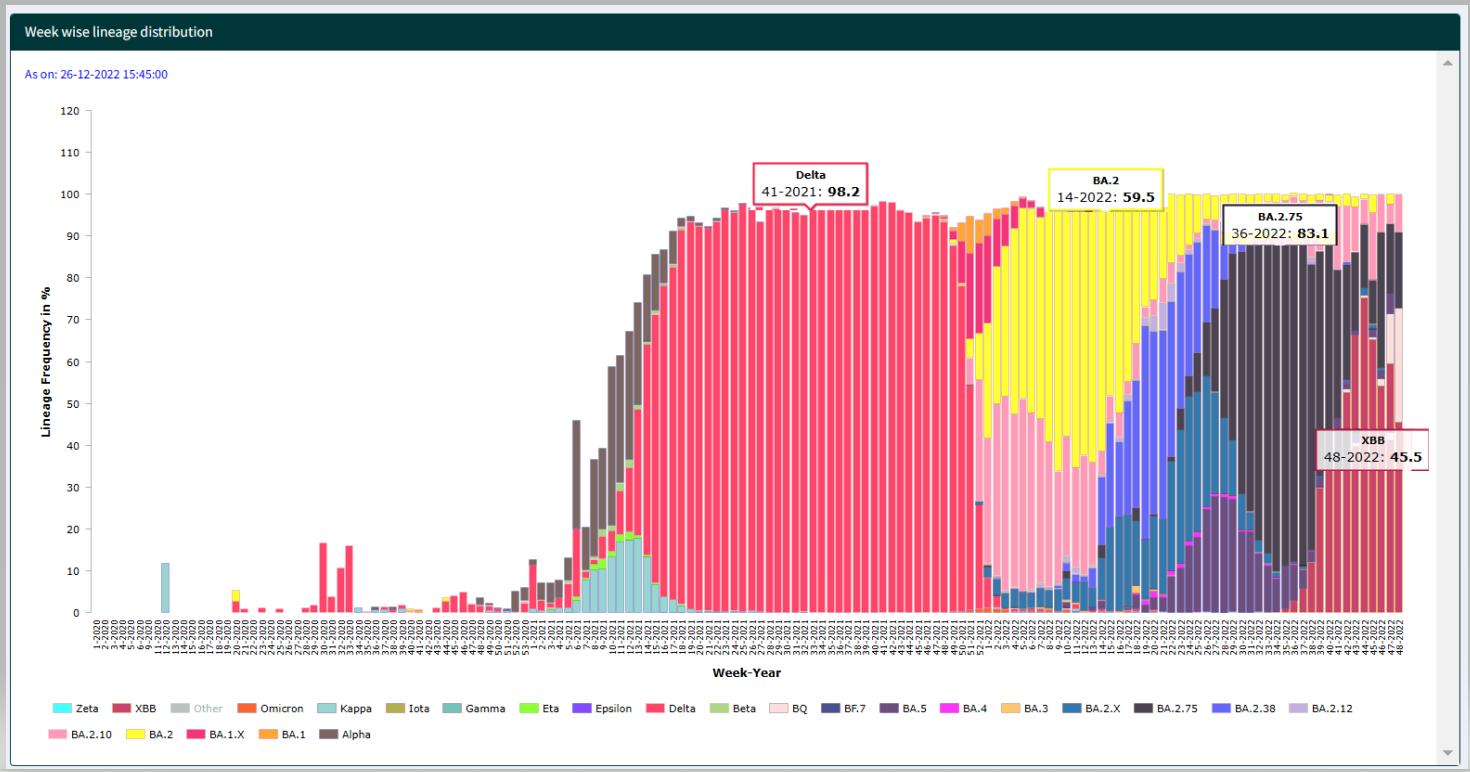Toggle the Omicron legend entry
Screen dimensions: 1470x772
coord(270,708)
